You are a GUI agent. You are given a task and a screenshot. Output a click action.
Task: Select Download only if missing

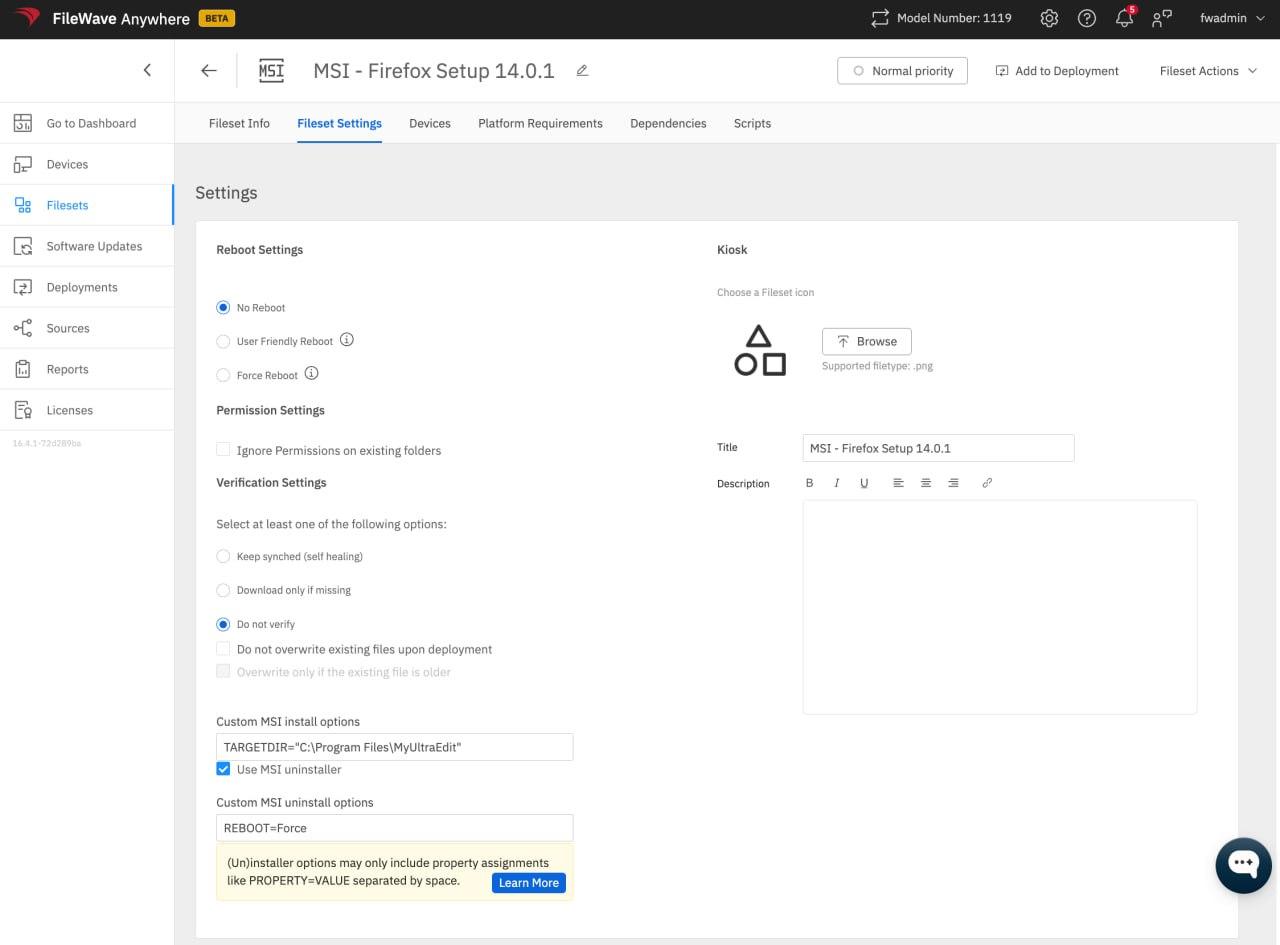coord(223,590)
